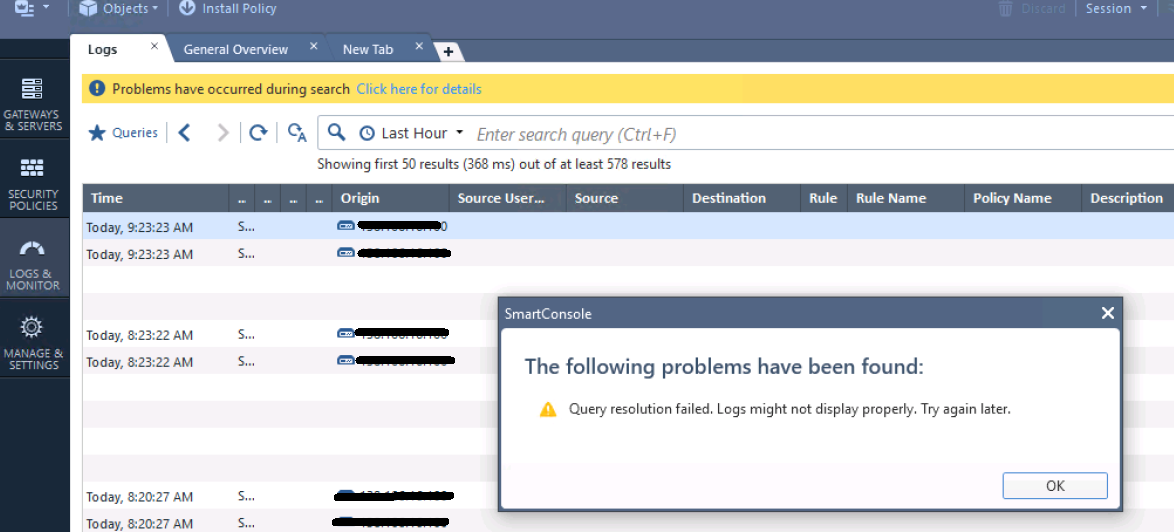Screen dimensions: 1174x532
Task: Select the first 8:20:27 AM log row
Action: pos(291,496)
